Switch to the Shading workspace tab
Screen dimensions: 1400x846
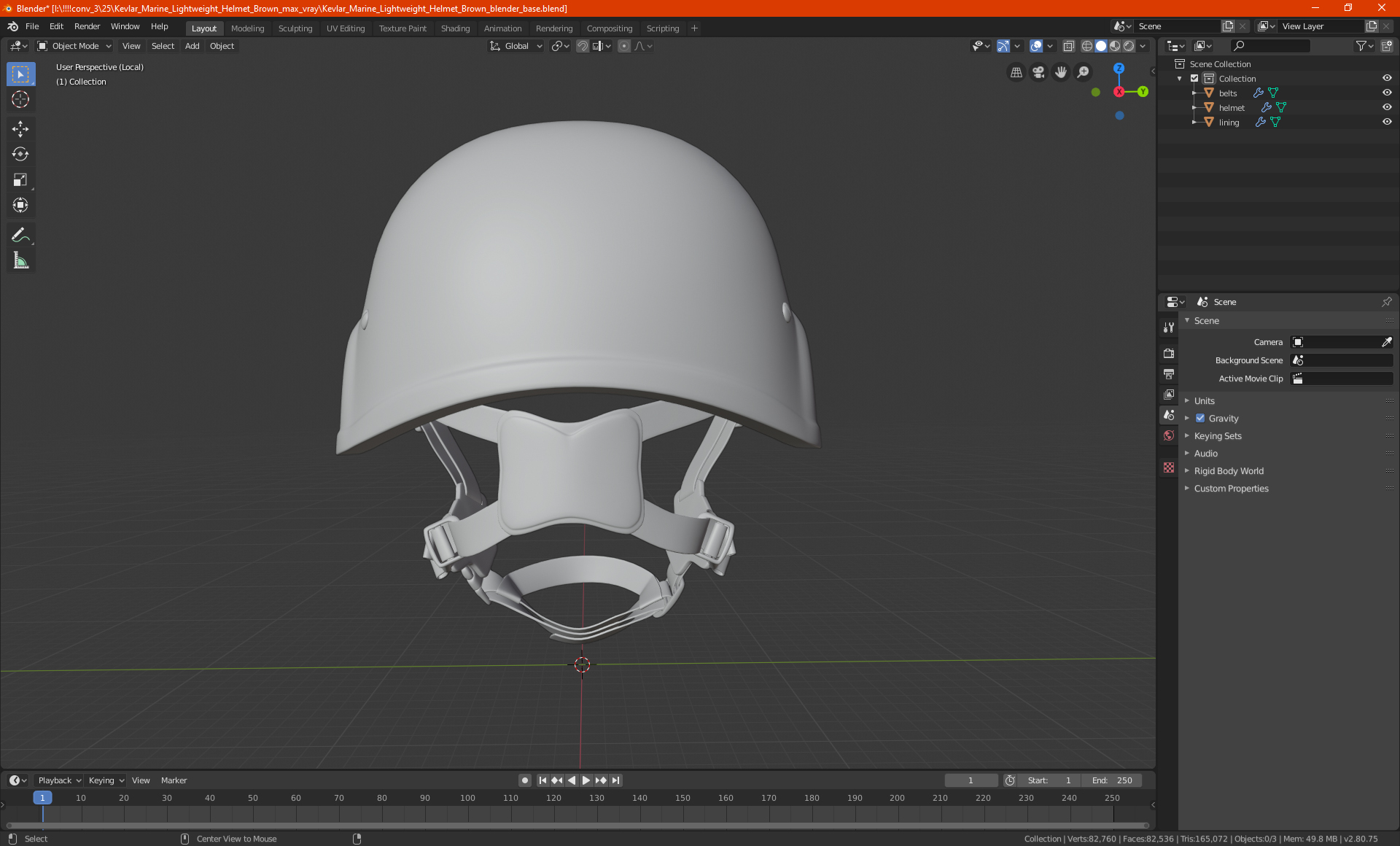455,28
